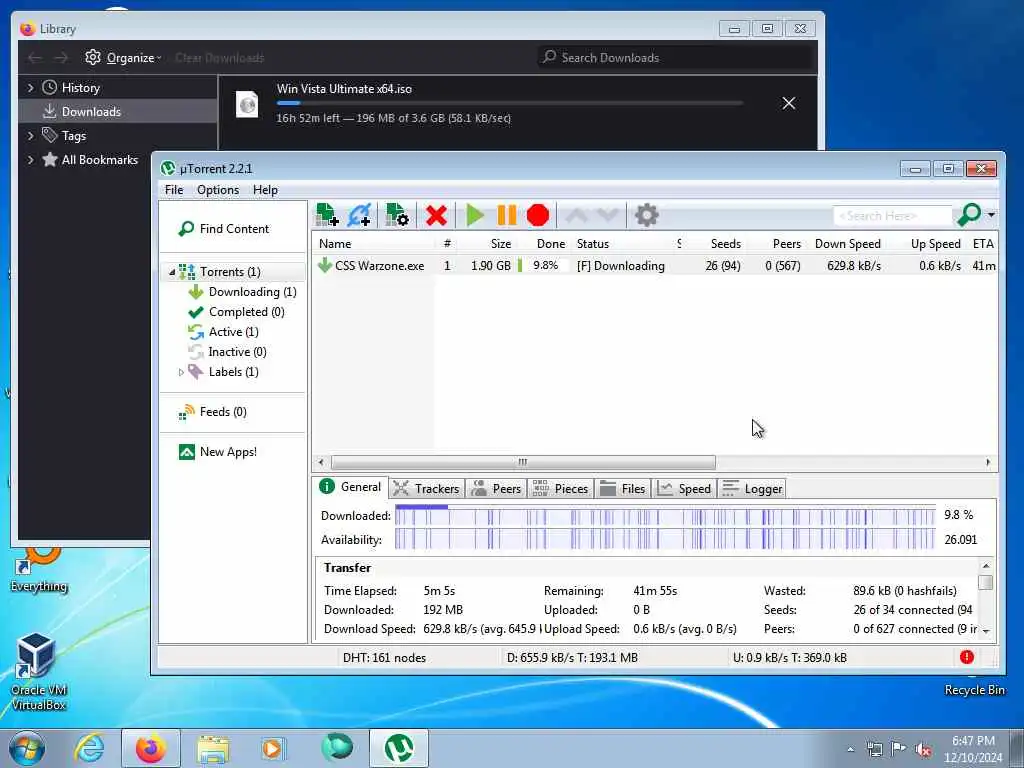This screenshot has height=768, width=1024.
Task: Cancel Win Vista Ultimate x64.iso download
Action: point(789,103)
